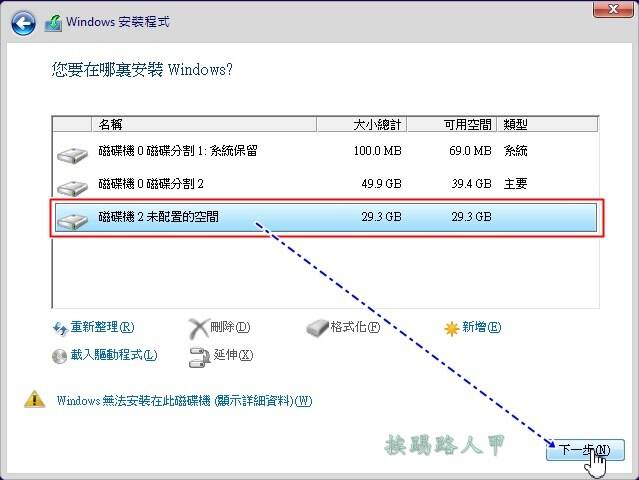The height and width of the screenshot is (480, 639).
Task: Open the Windows 無法安裝在此磁碟機 details link
Action: (184, 401)
